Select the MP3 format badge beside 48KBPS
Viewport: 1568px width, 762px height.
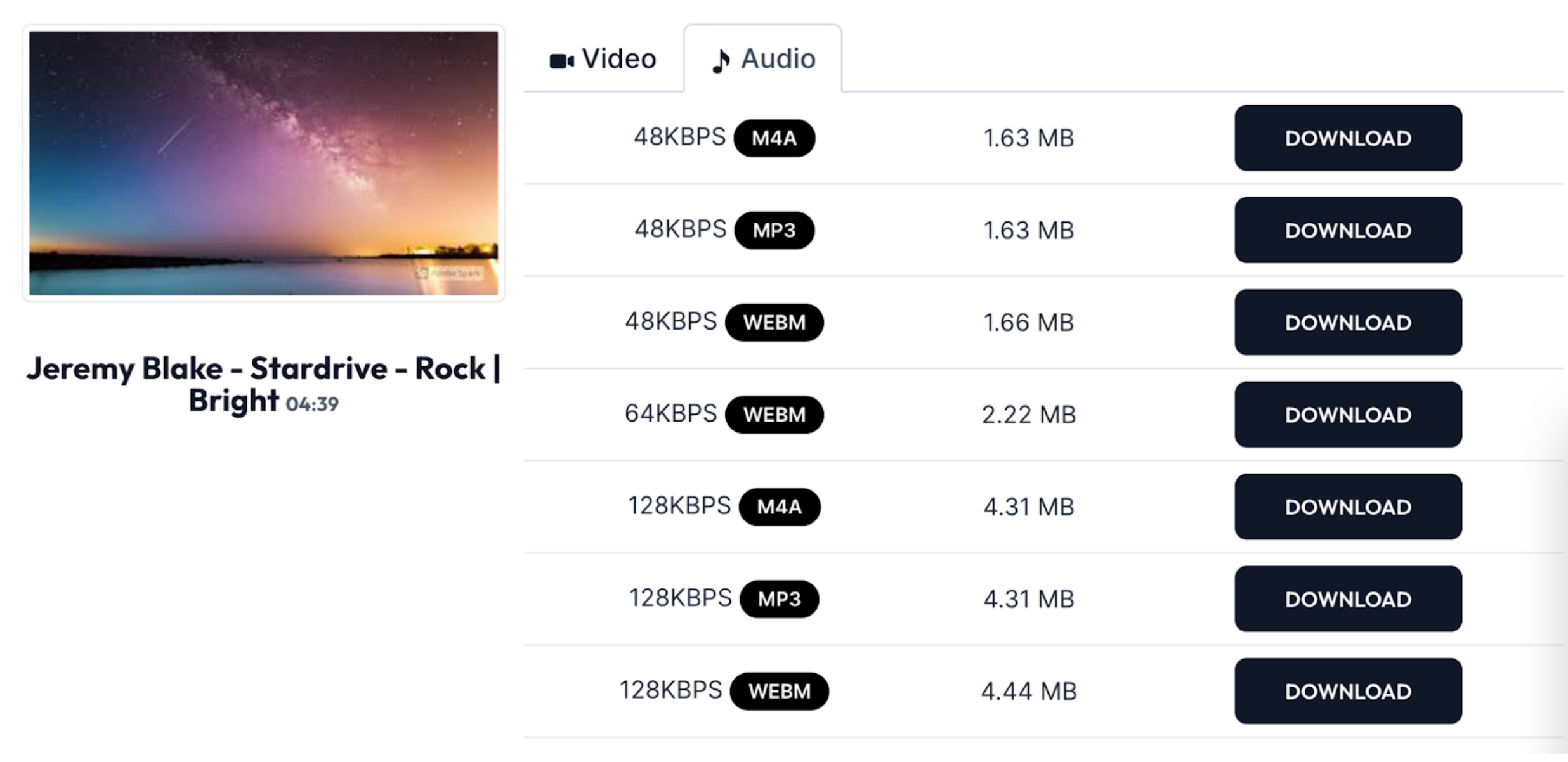[774, 230]
